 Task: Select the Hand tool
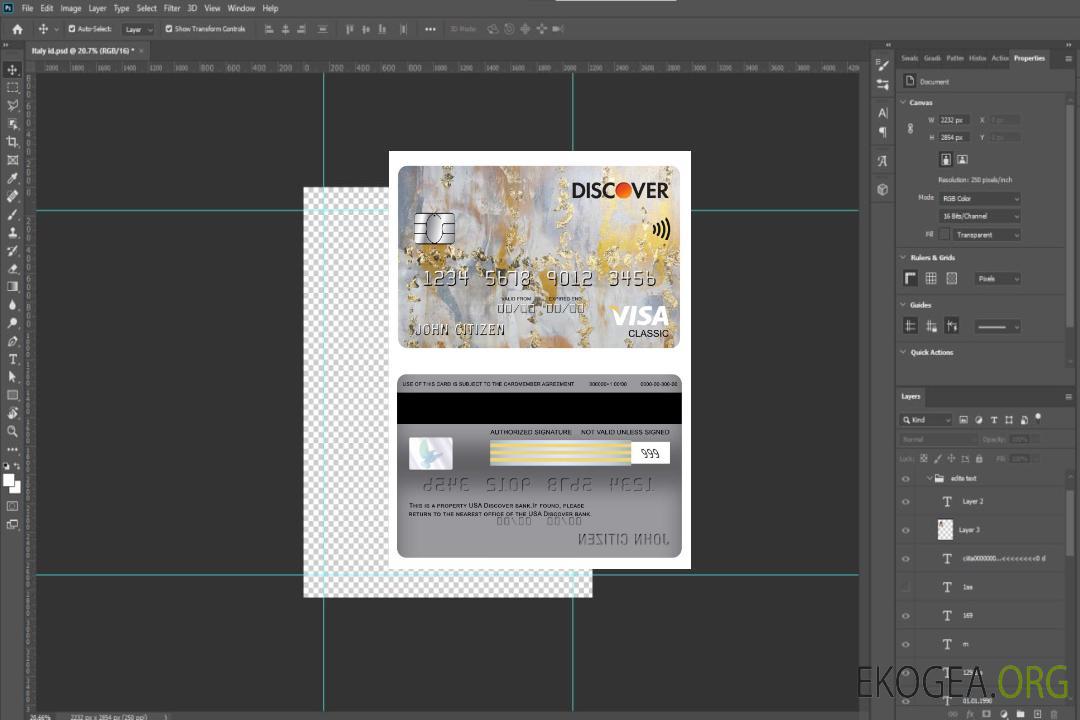click(x=12, y=413)
